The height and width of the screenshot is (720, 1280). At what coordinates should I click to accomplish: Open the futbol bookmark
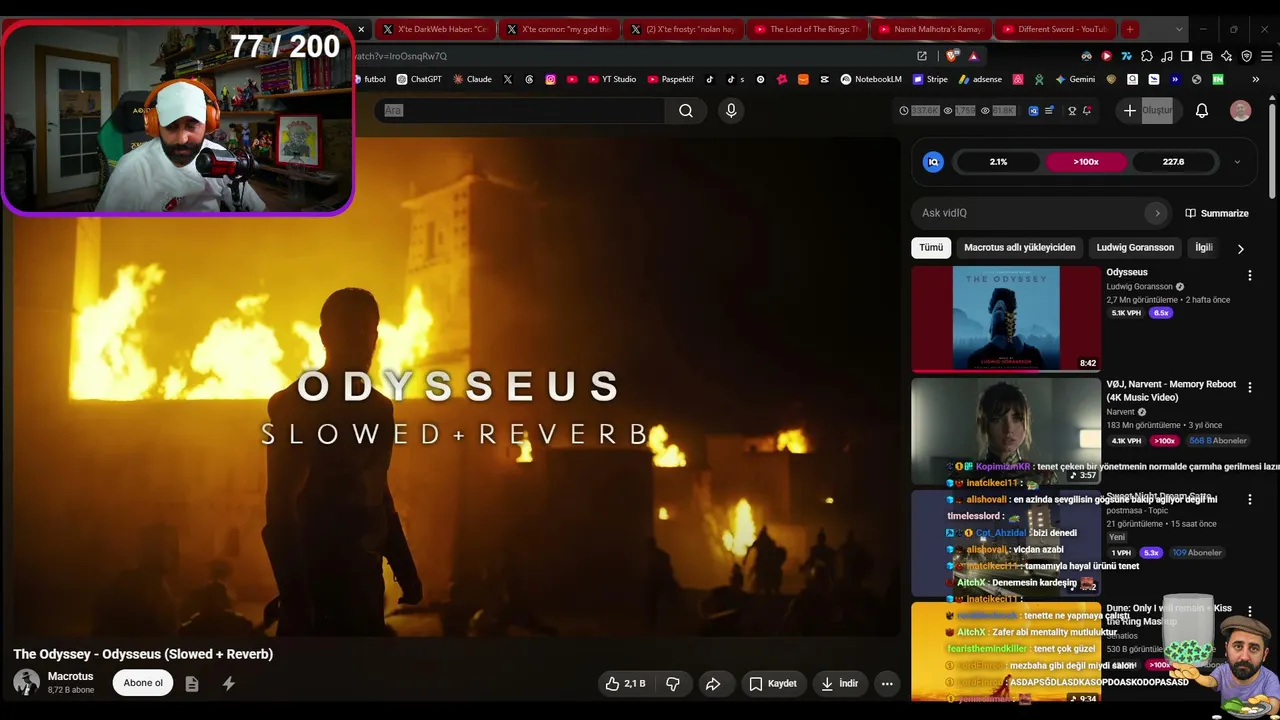click(371, 79)
